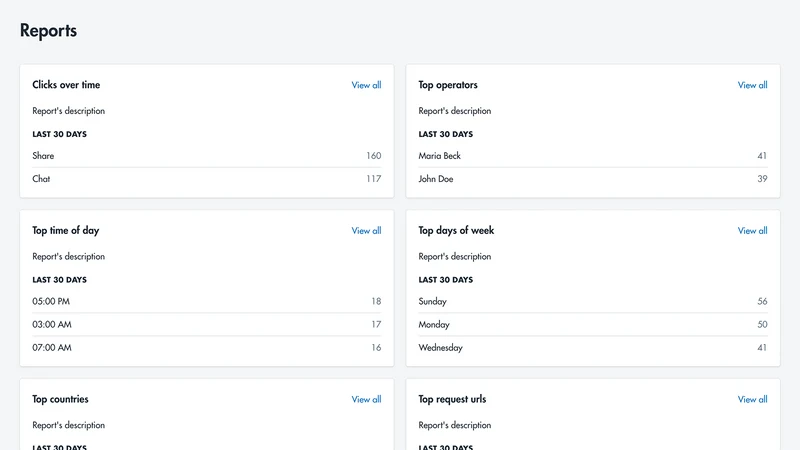
Task: Select the 03:00 AM time row
Action: (x=207, y=324)
